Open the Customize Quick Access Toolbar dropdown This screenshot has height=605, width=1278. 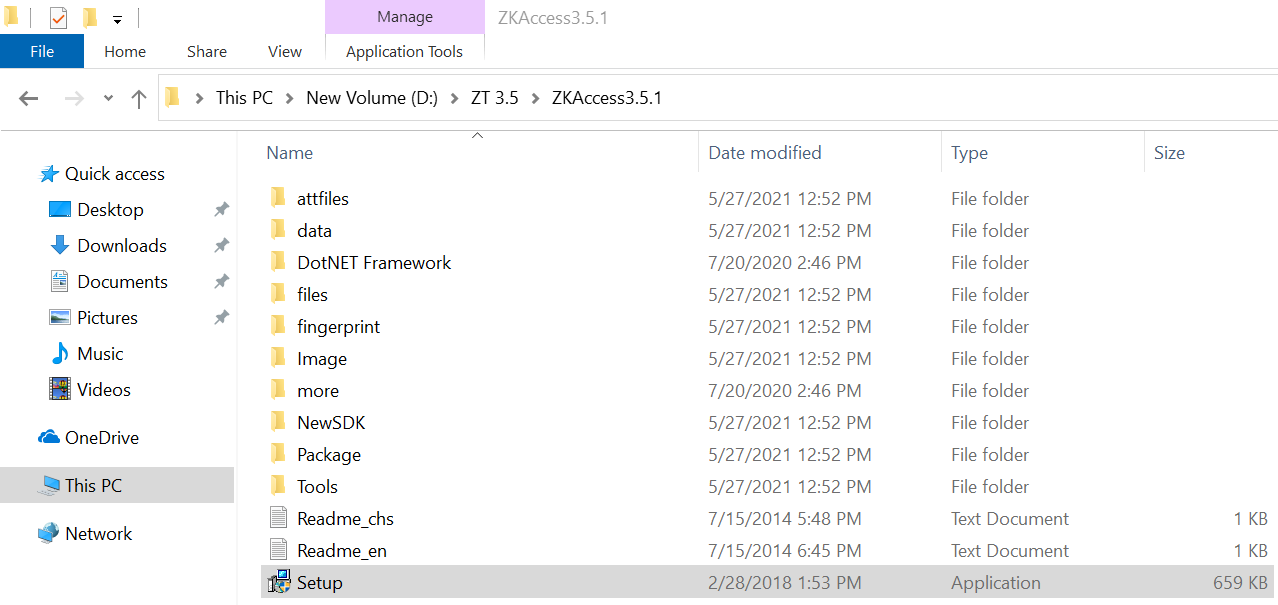(117, 17)
